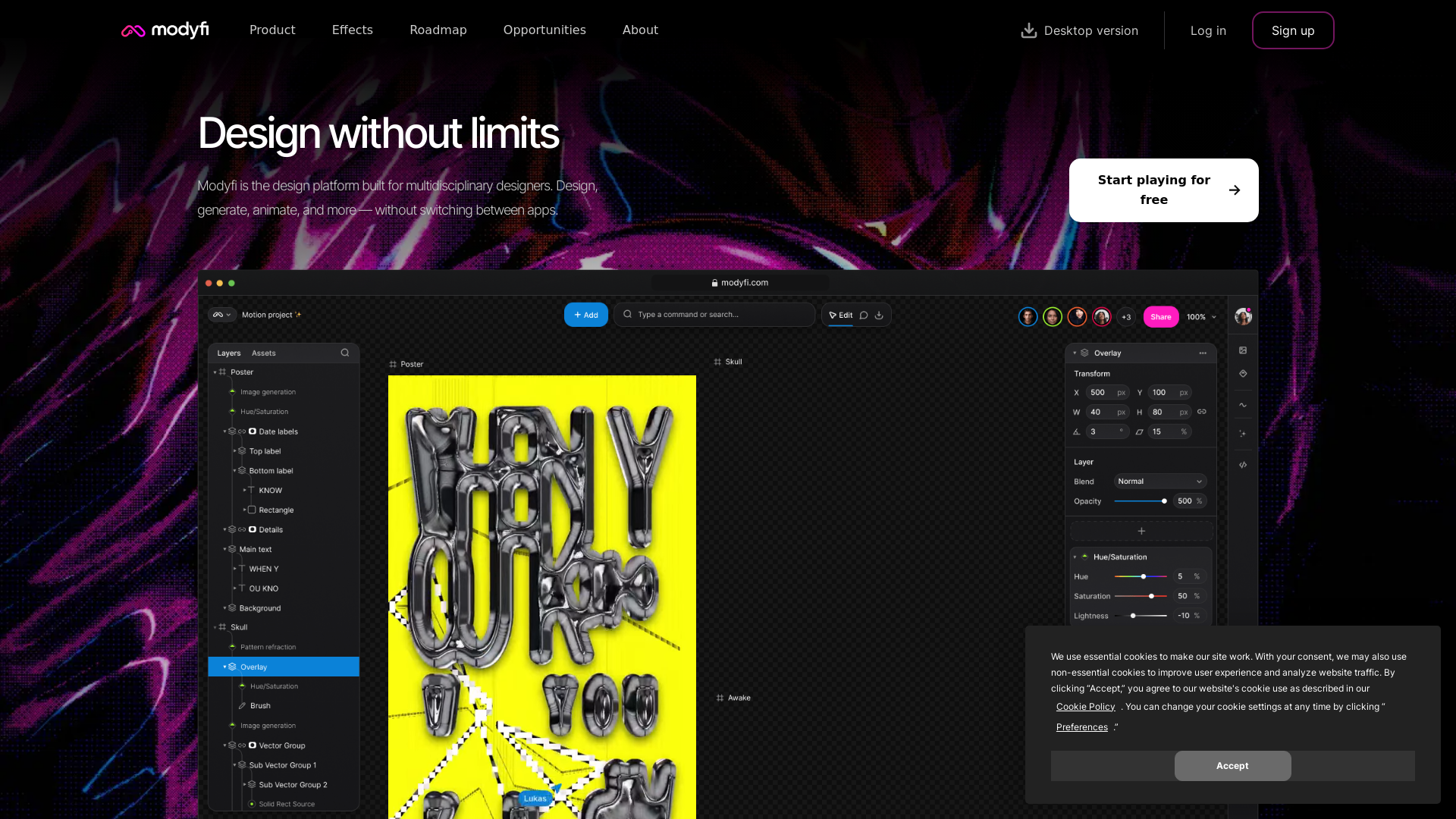The width and height of the screenshot is (1456, 819).
Task: Switch to the Assets tab
Action: point(263,353)
